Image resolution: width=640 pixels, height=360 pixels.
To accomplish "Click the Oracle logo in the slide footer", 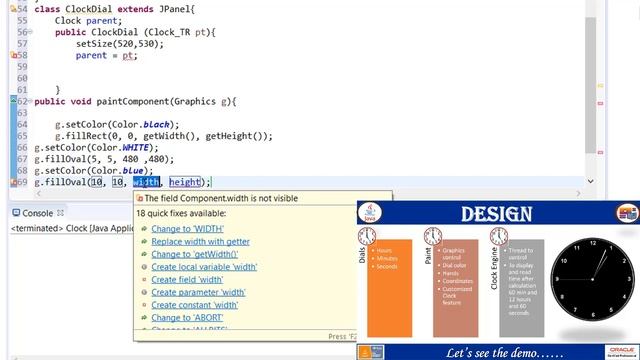I will pos(622,352).
